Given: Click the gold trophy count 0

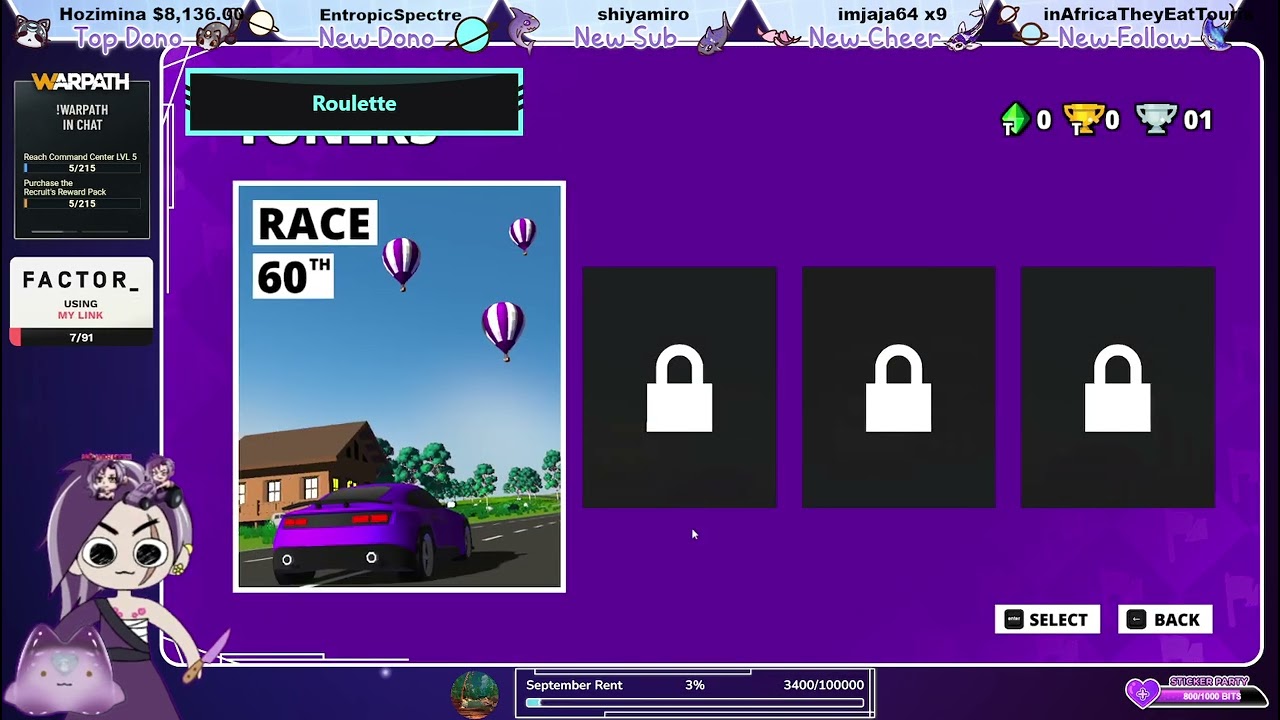Looking at the screenshot, I should (x=1112, y=120).
